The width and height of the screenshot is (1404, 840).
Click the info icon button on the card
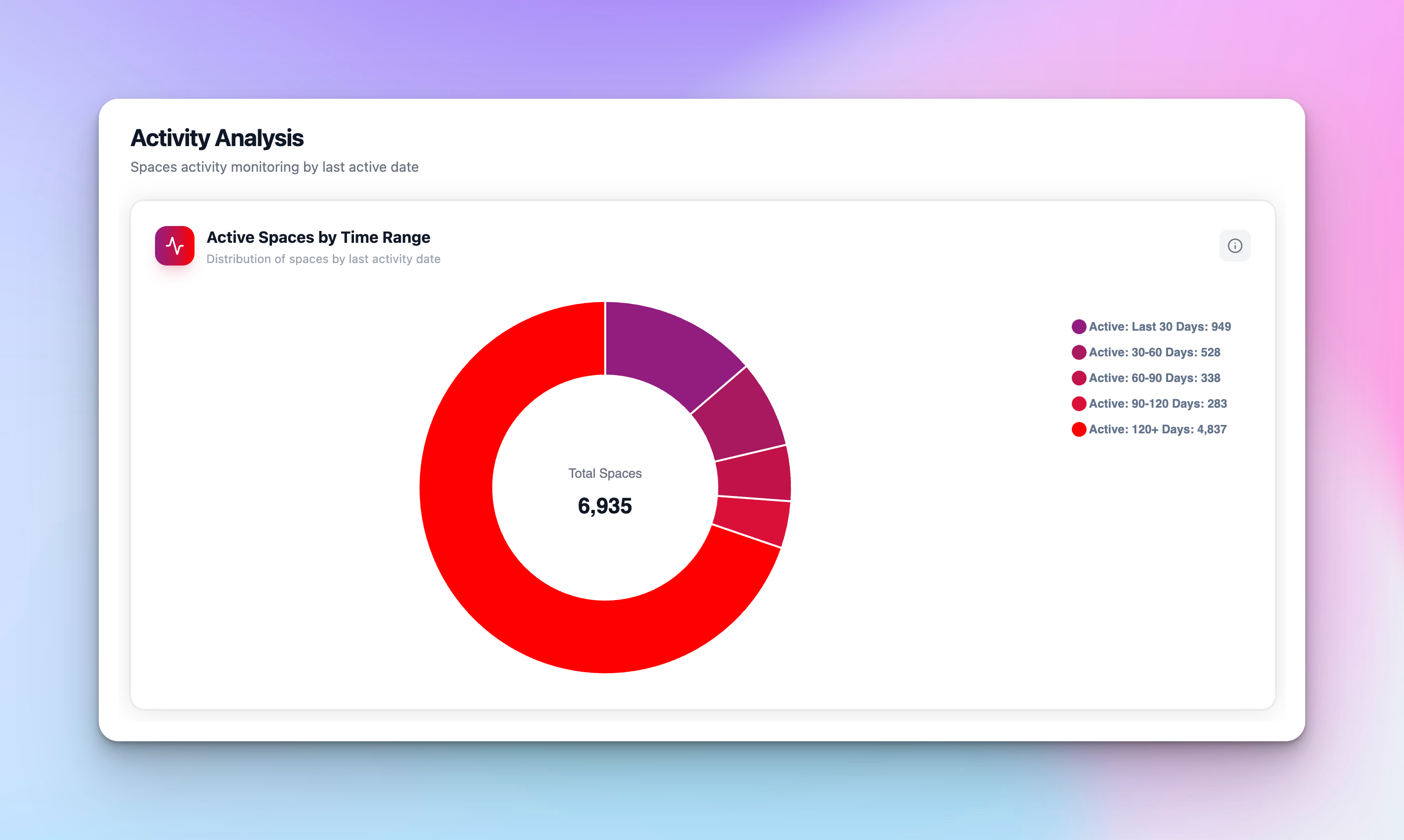1235,246
